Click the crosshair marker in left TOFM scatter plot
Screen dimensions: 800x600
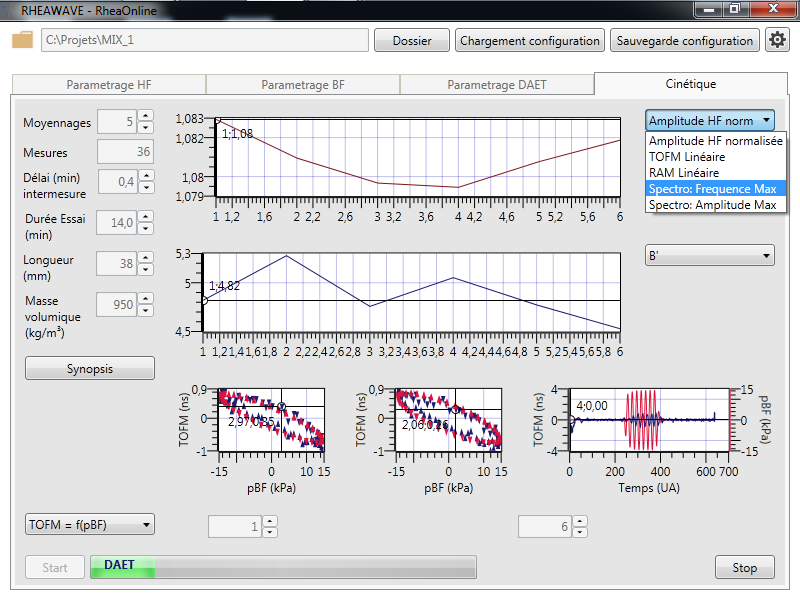[281, 407]
